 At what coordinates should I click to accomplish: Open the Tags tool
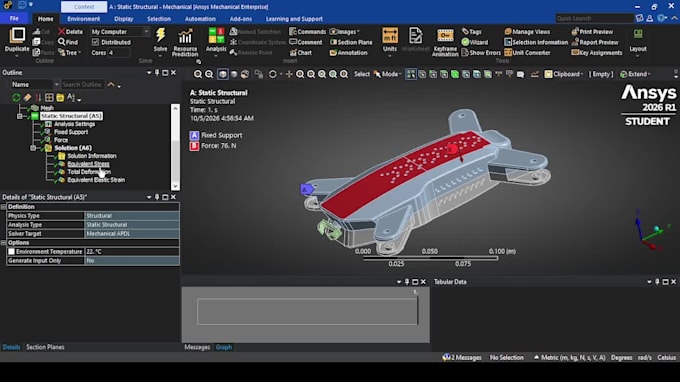click(x=472, y=32)
